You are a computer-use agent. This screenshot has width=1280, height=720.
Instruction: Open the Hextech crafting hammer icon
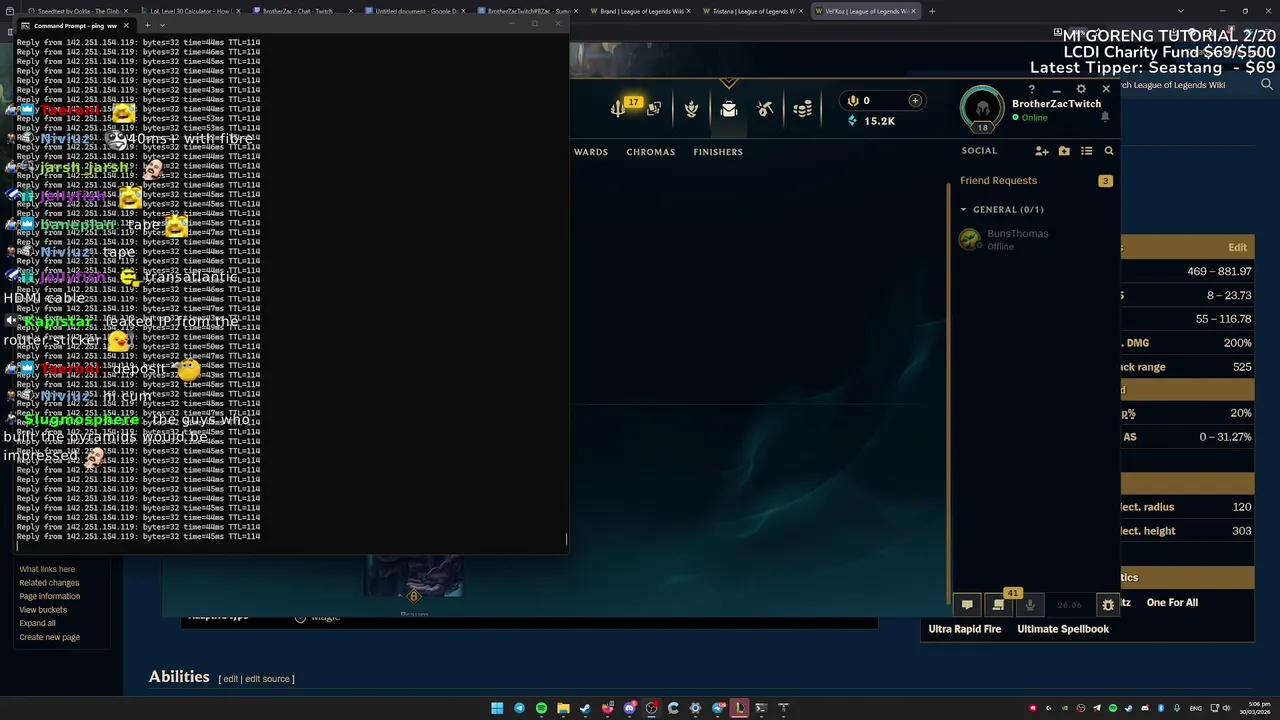point(765,109)
